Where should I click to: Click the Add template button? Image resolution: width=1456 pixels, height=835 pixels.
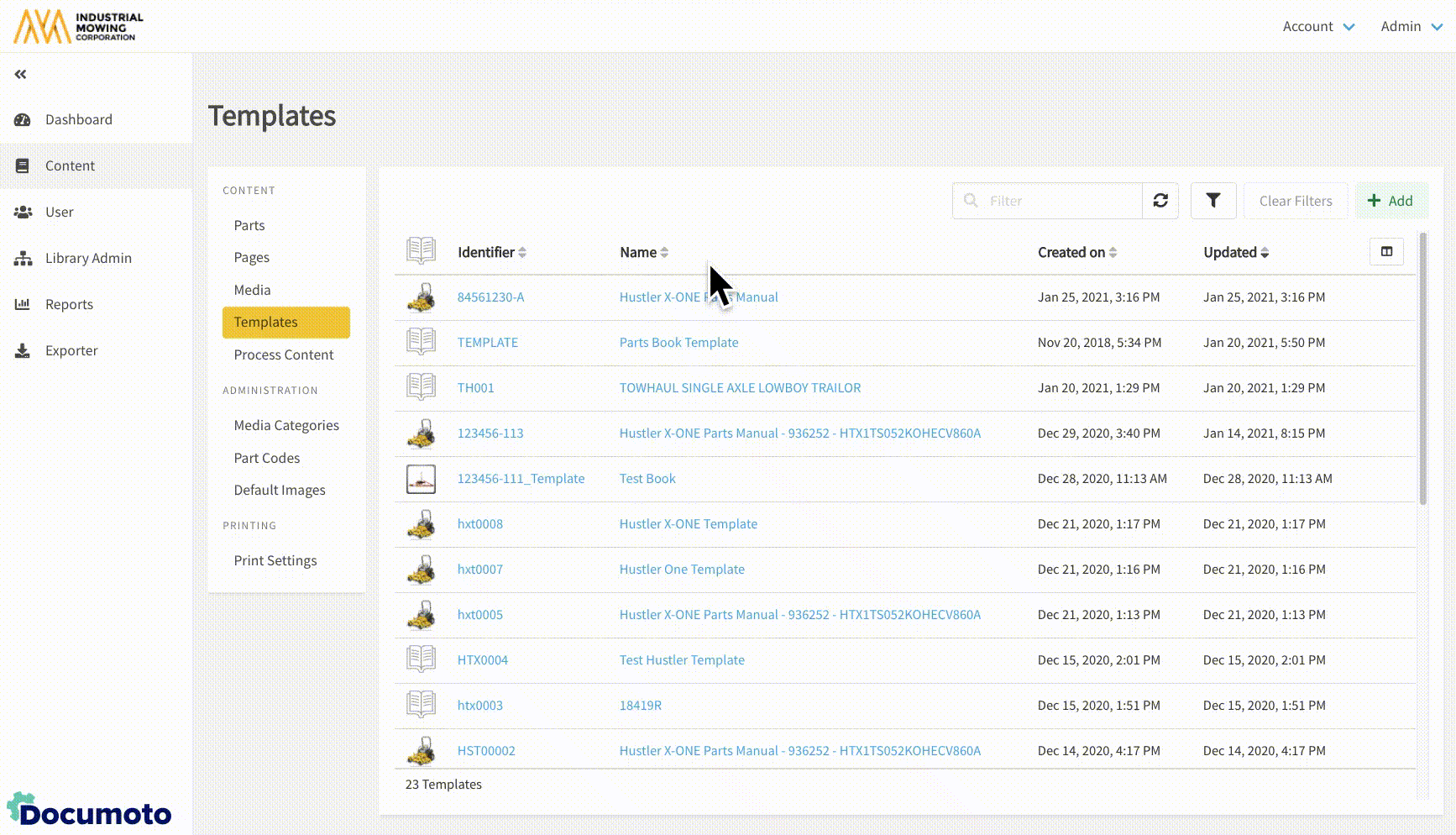1391,201
